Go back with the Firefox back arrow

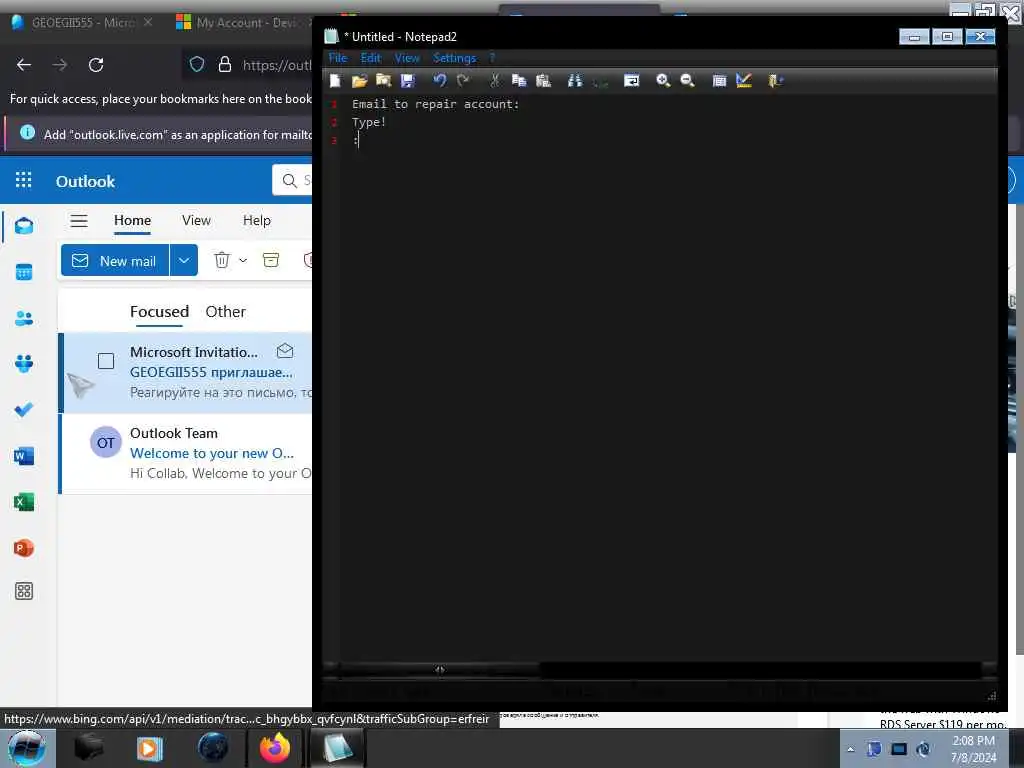24,65
